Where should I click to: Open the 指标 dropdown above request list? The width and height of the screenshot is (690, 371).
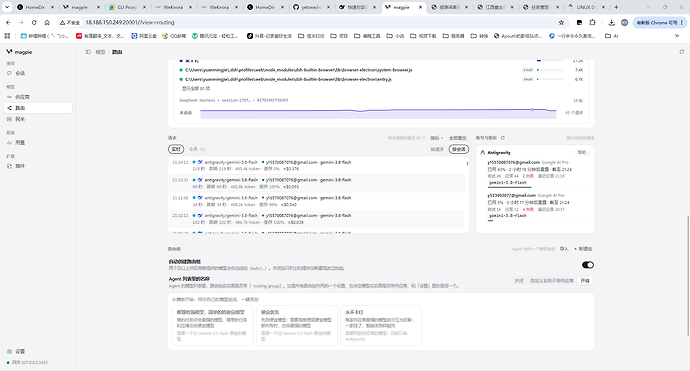(437, 138)
